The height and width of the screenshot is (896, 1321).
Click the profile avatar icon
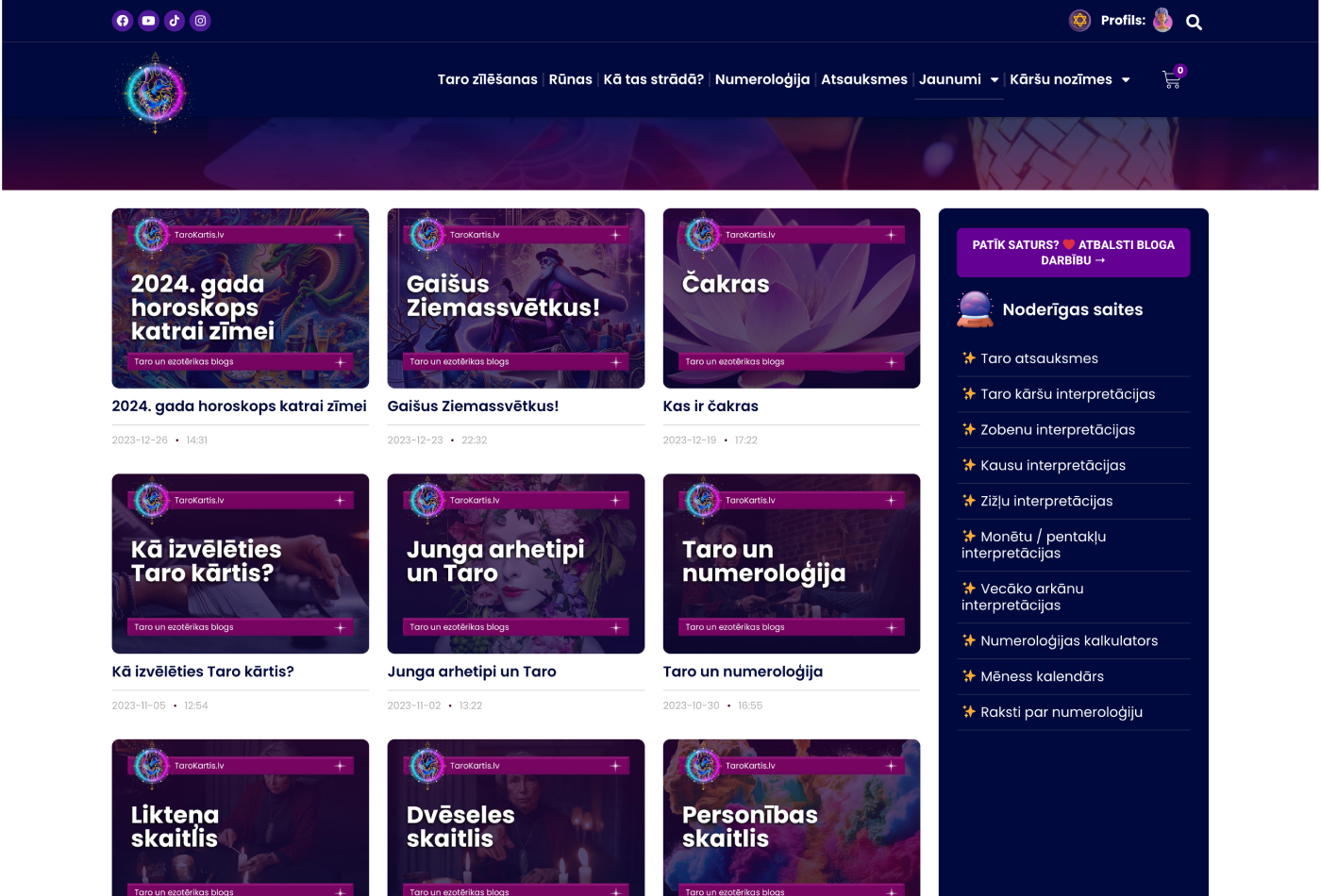pyautogui.click(x=1162, y=21)
